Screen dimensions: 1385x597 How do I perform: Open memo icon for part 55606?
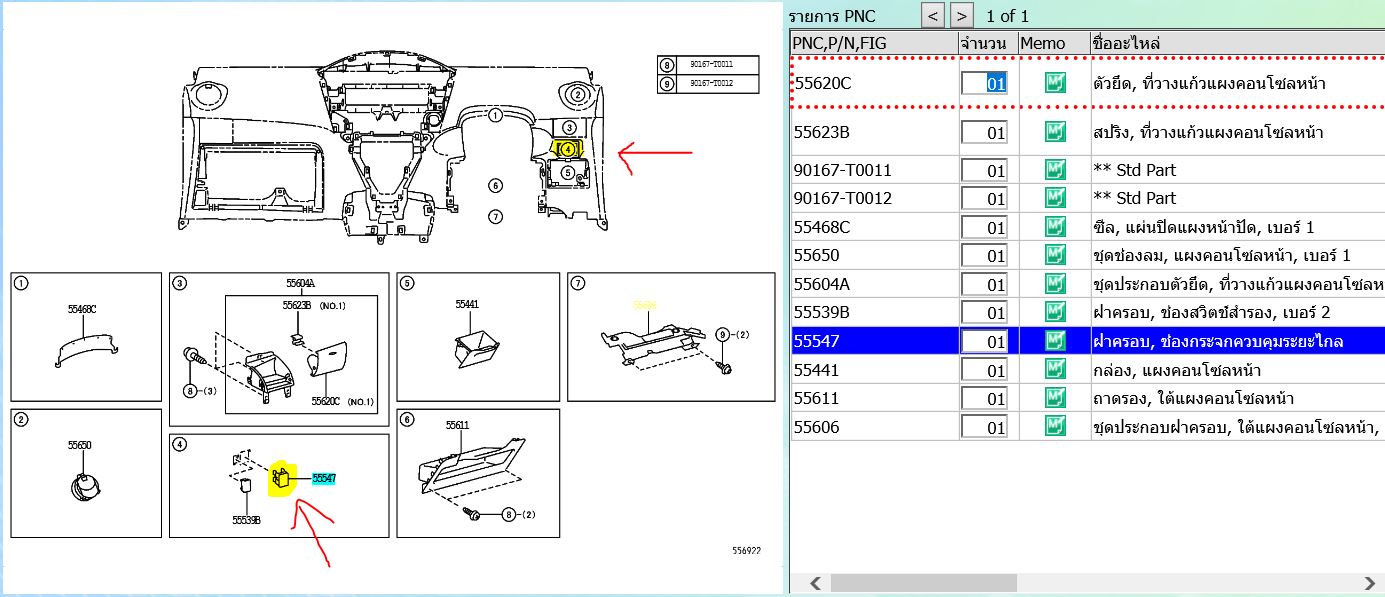pos(1054,427)
